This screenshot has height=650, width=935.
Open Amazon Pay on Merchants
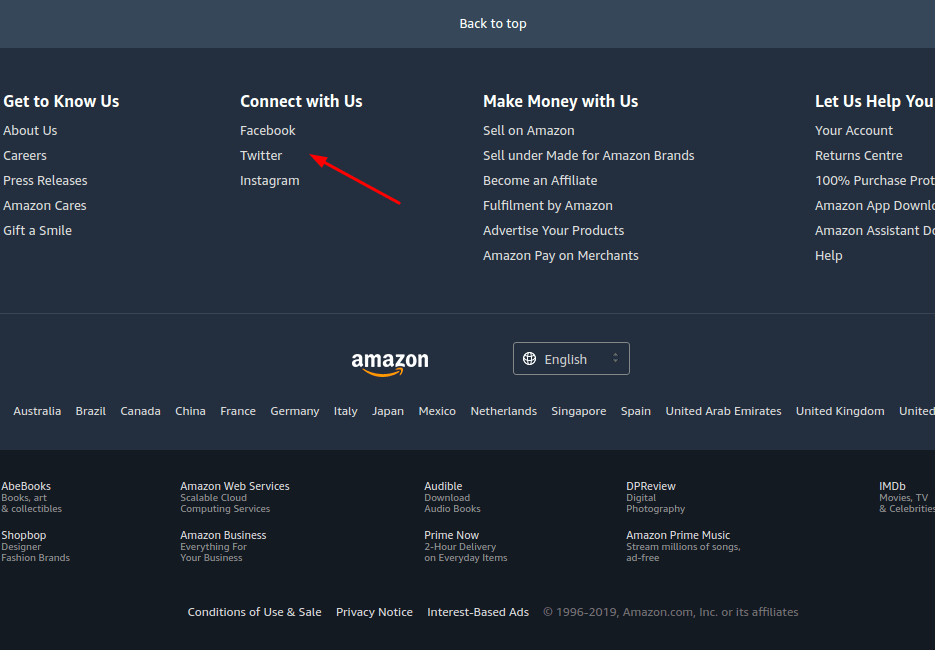click(x=561, y=256)
